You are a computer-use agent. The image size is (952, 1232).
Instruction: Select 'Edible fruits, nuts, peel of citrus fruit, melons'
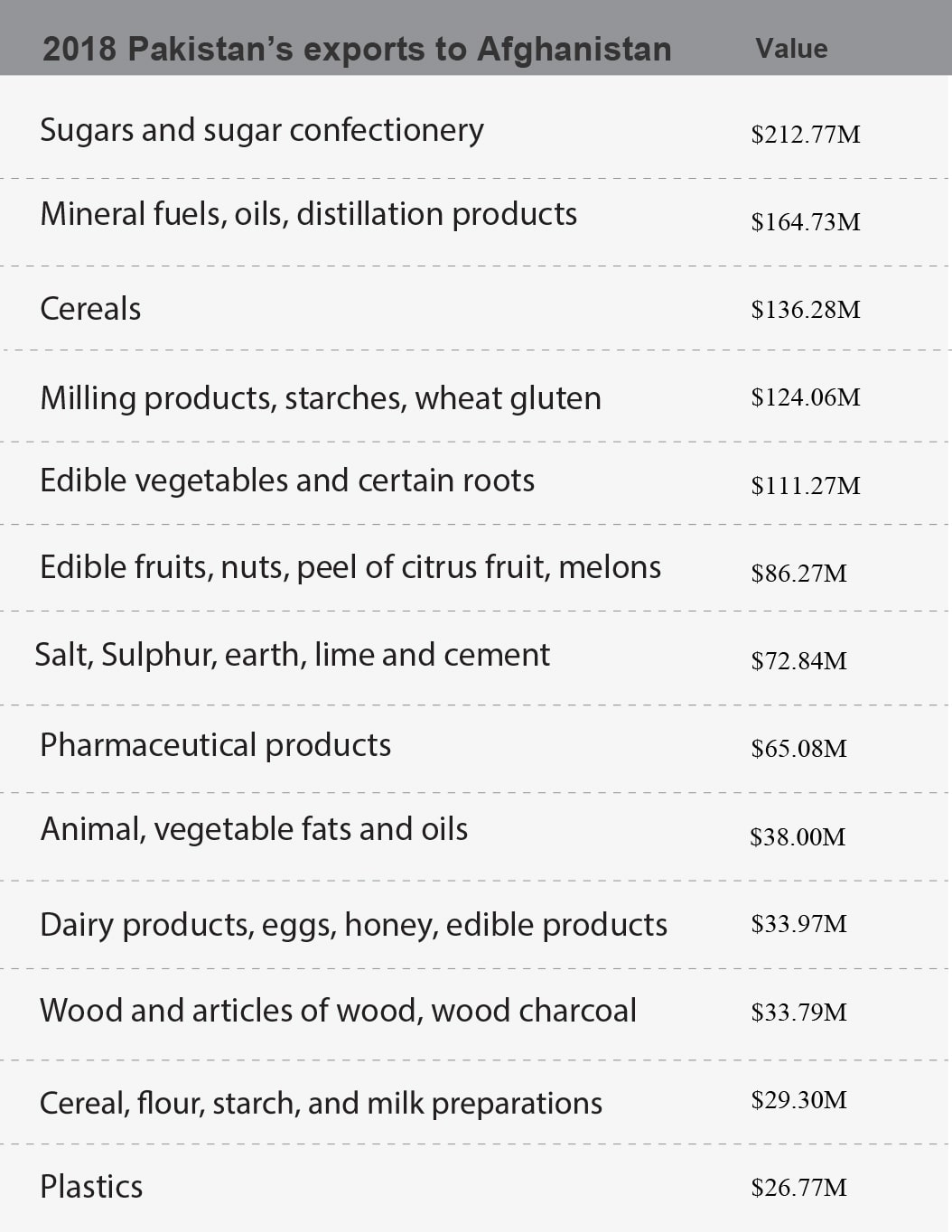(x=350, y=567)
